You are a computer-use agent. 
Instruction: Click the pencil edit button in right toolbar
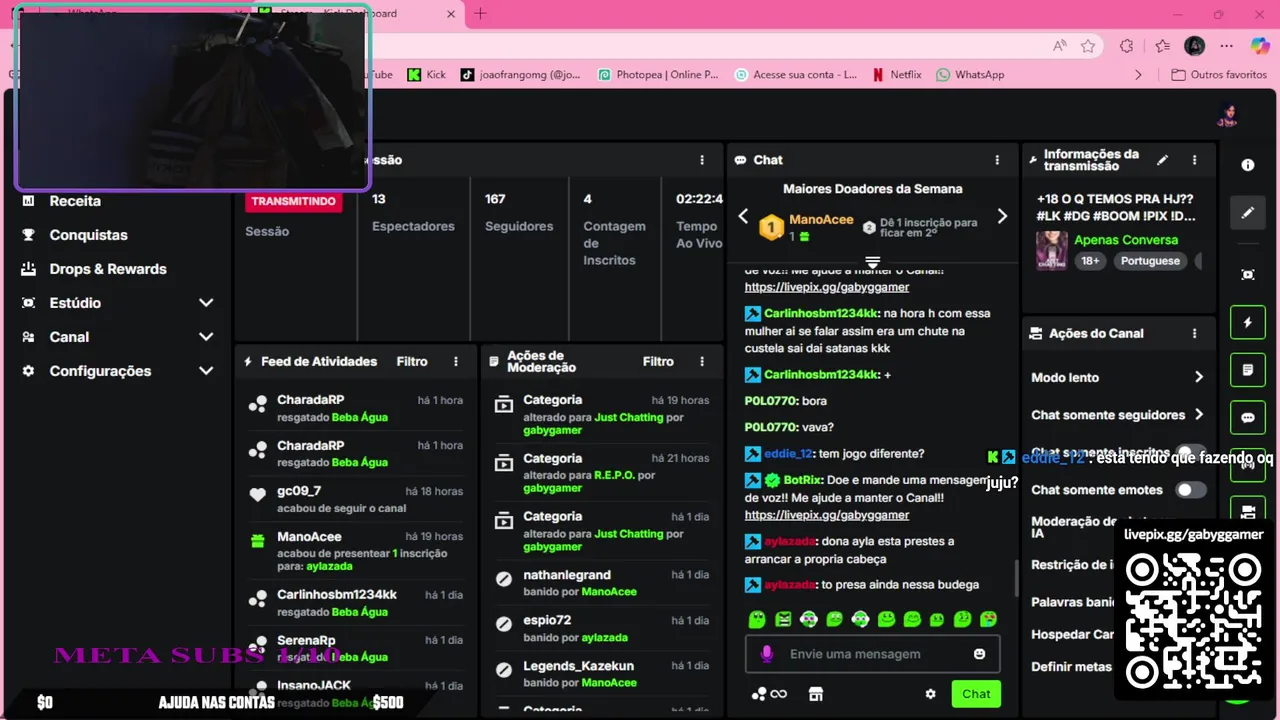[1248, 213]
